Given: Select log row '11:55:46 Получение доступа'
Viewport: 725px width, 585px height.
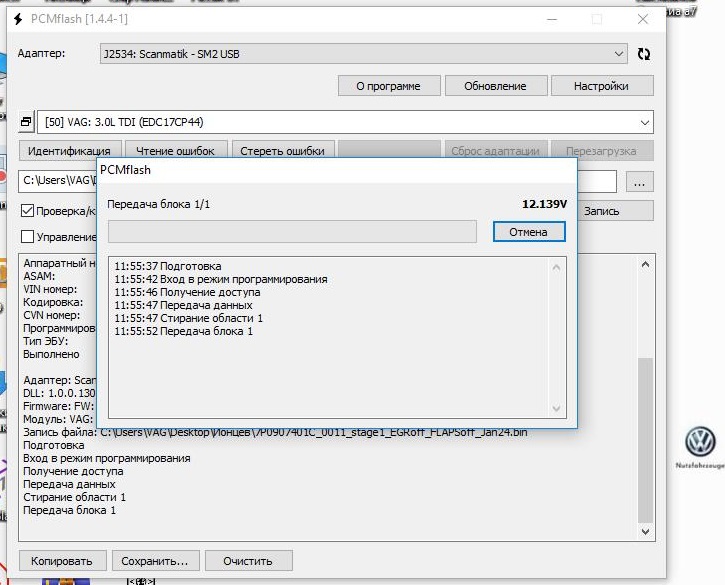Looking at the screenshot, I should click(x=187, y=292).
